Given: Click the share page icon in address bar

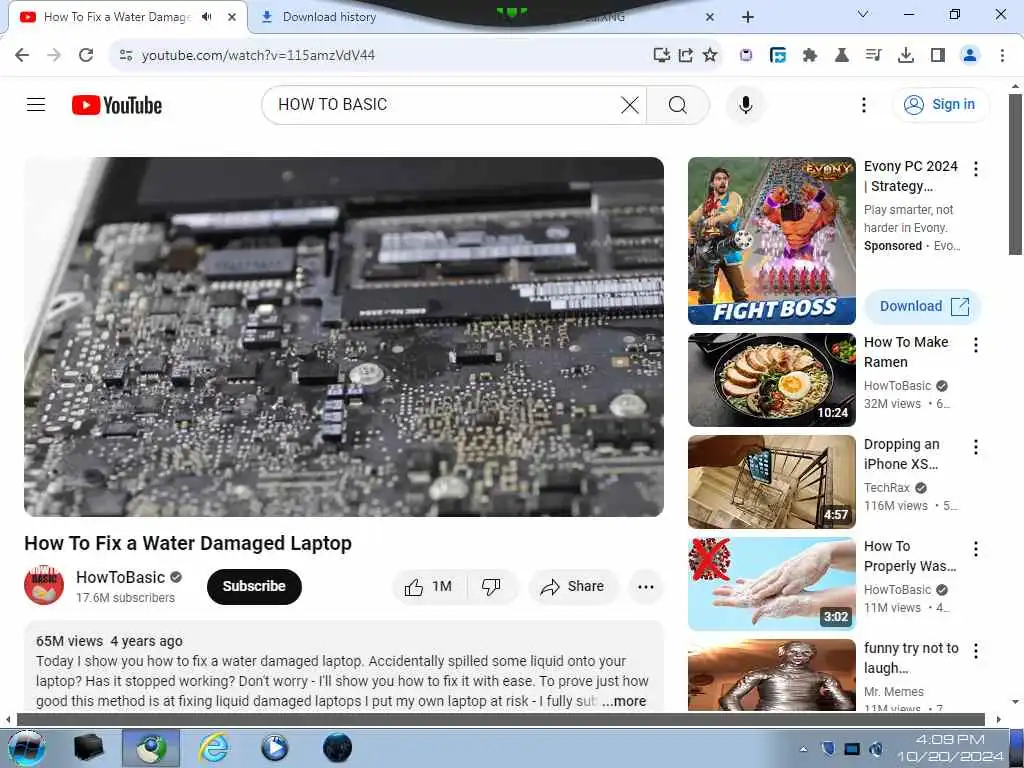Looking at the screenshot, I should coord(686,55).
